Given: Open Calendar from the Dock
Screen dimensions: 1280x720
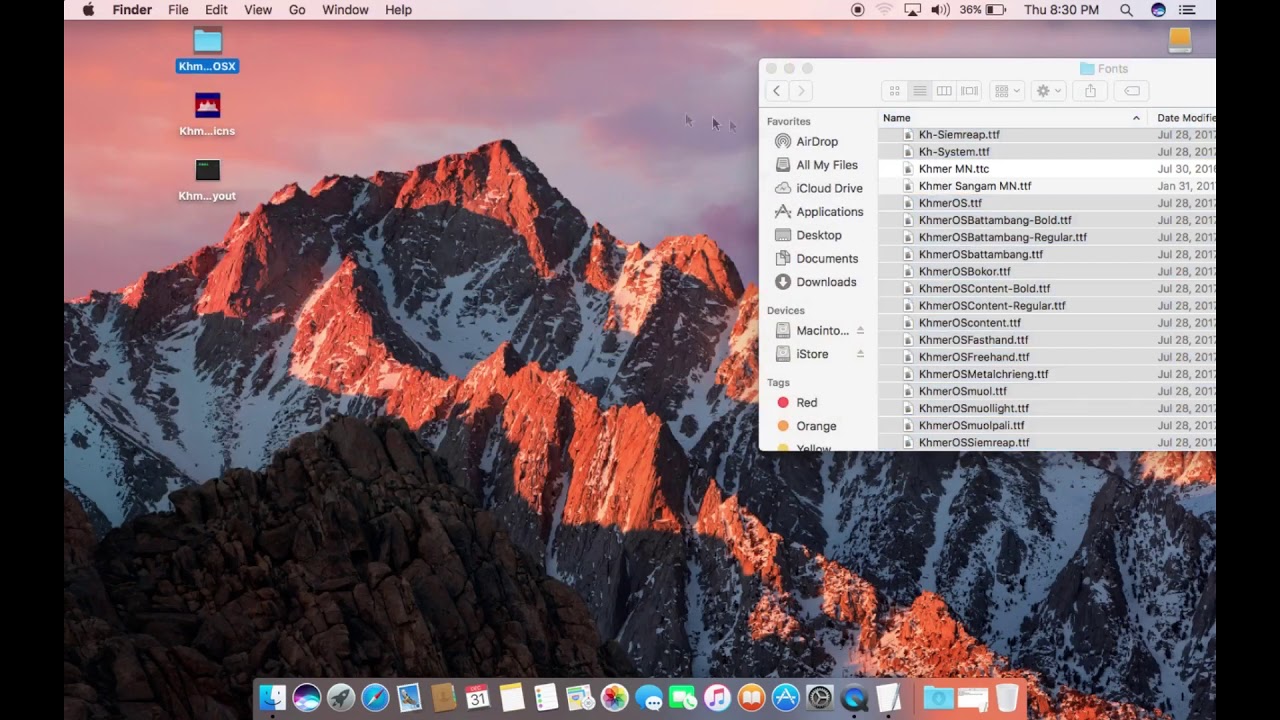Looking at the screenshot, I should (x=478, y=697).
